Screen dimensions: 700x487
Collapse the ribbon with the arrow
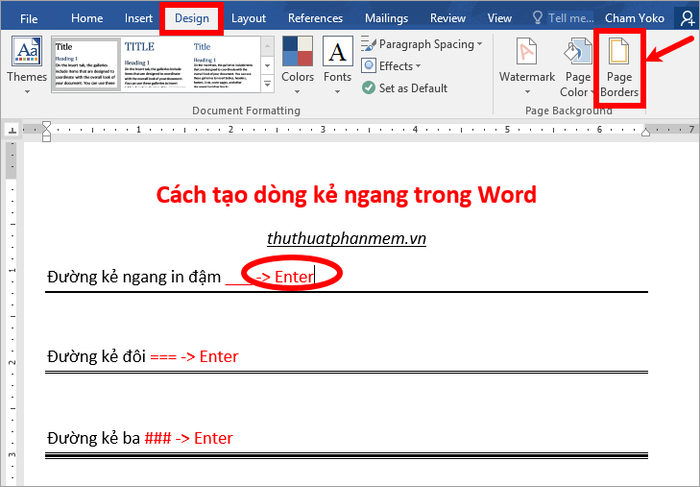[688, 111]
